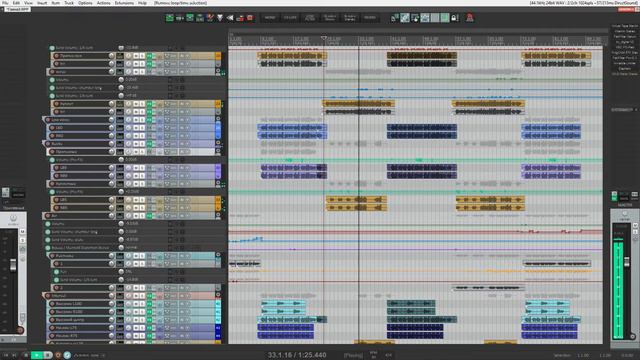This screenshot has width=640, height=360.
Task: Click the last red icon in the left toolbar group
Action: pyautogui.click(x=250, y=18)
